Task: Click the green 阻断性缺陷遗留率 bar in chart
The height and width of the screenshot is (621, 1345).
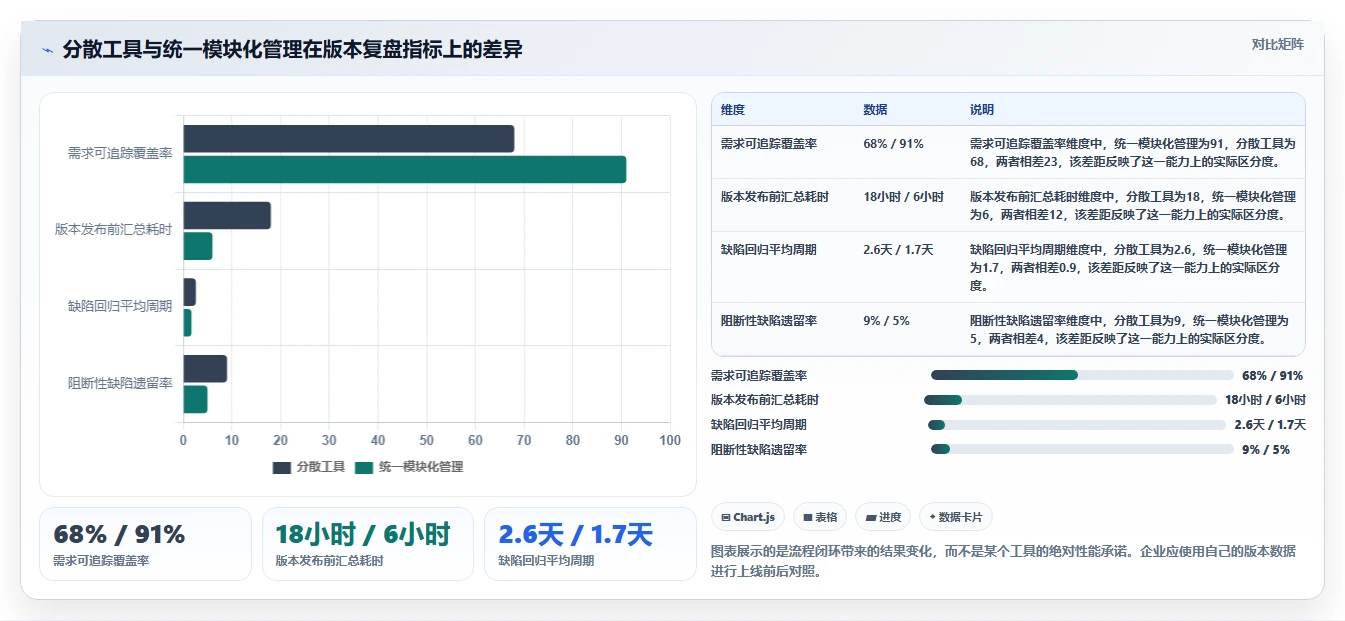Action: 195,399
